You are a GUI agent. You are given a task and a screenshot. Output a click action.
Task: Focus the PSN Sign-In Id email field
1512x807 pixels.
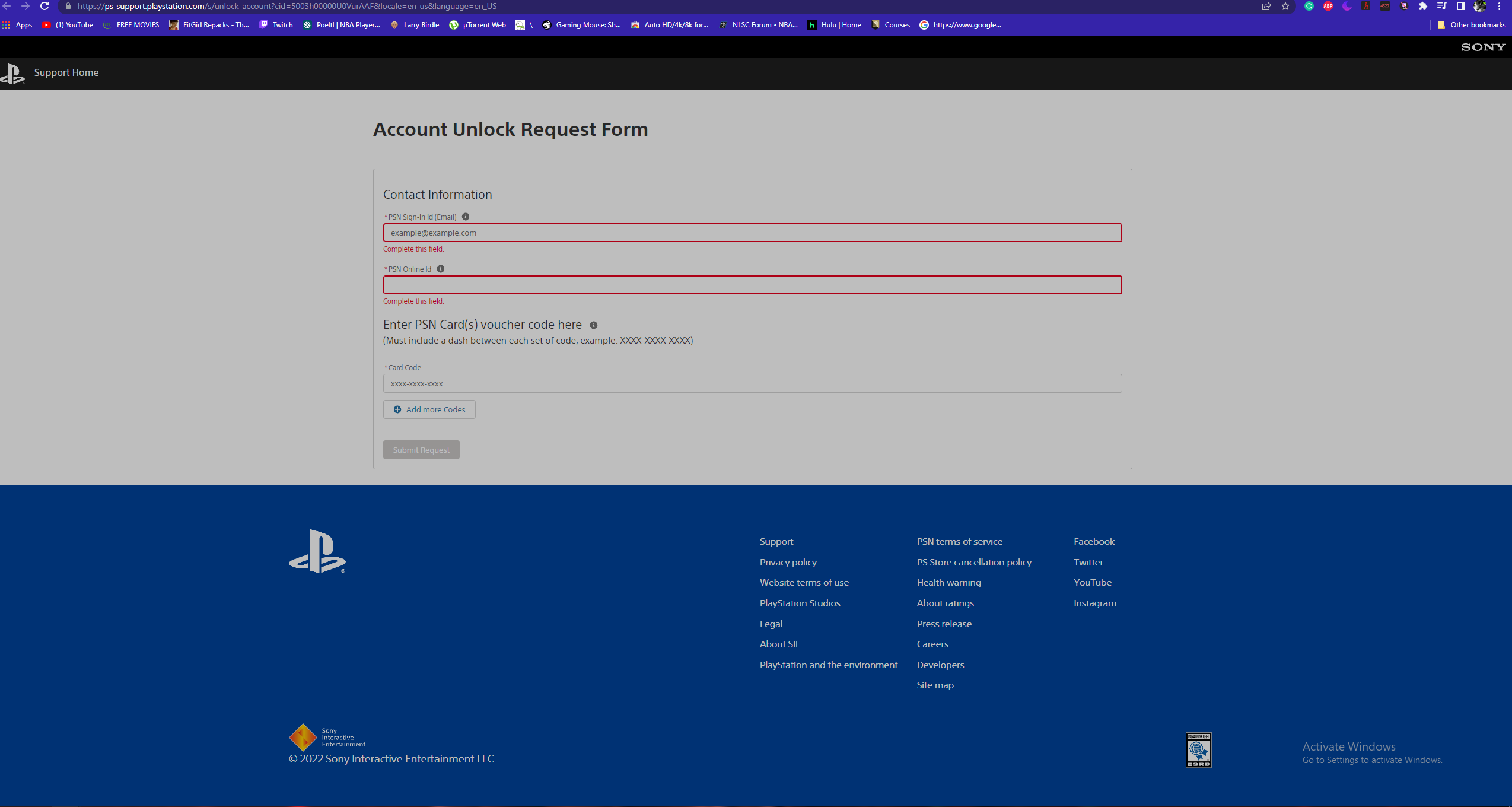point(752,233)
